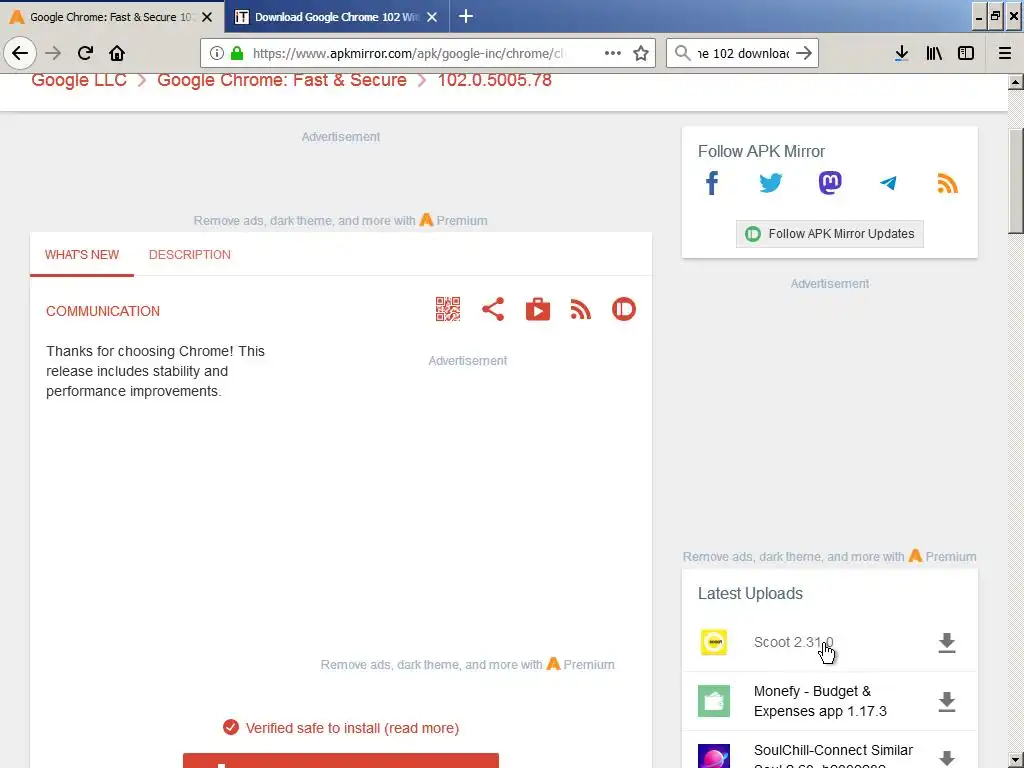Viewport: 1024px width, 768px height.
Task: Click the search magnifier icon
Action: coord(682,53)
